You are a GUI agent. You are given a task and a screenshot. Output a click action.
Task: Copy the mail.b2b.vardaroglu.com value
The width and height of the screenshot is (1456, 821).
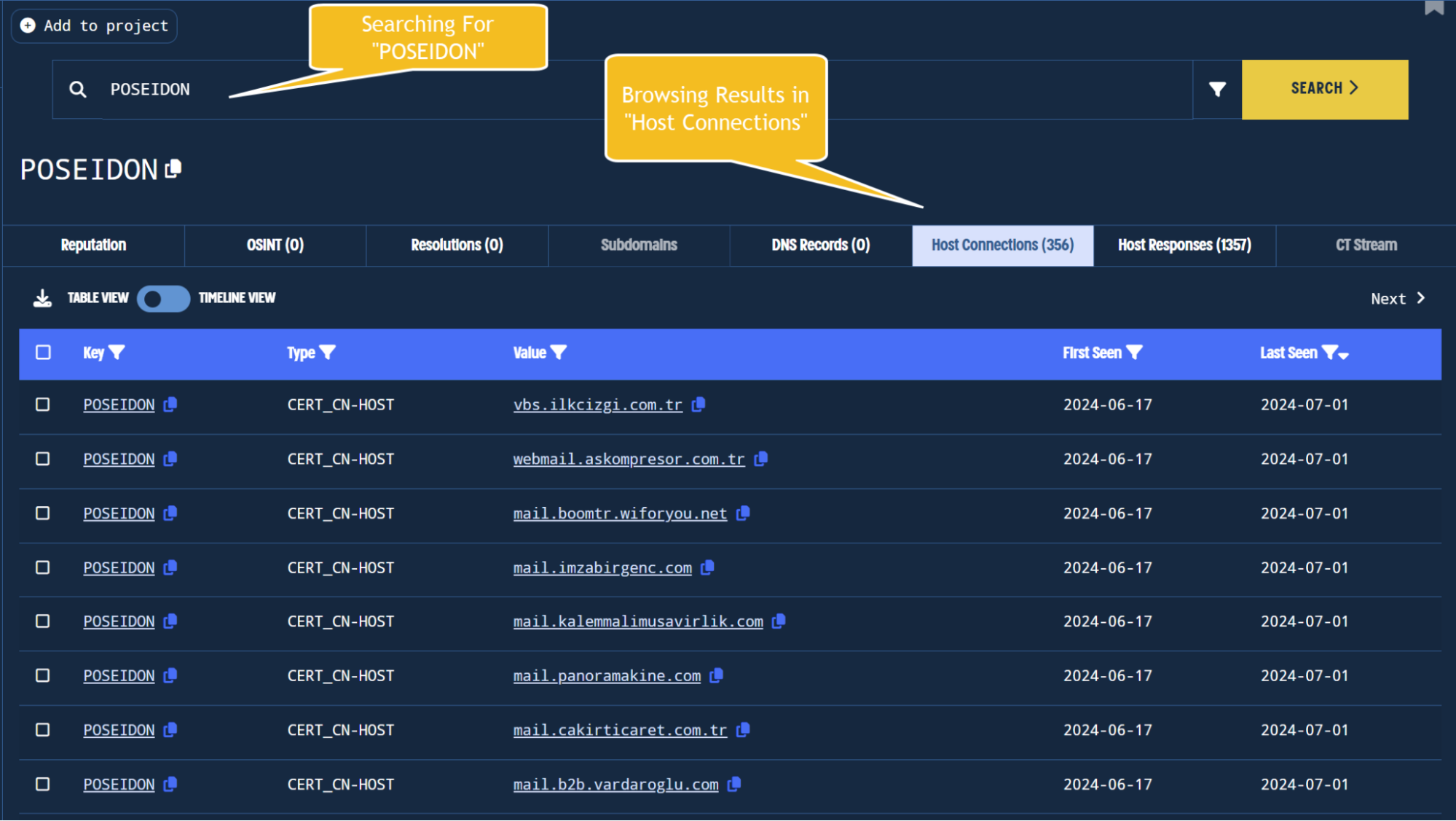click(734, 785)
